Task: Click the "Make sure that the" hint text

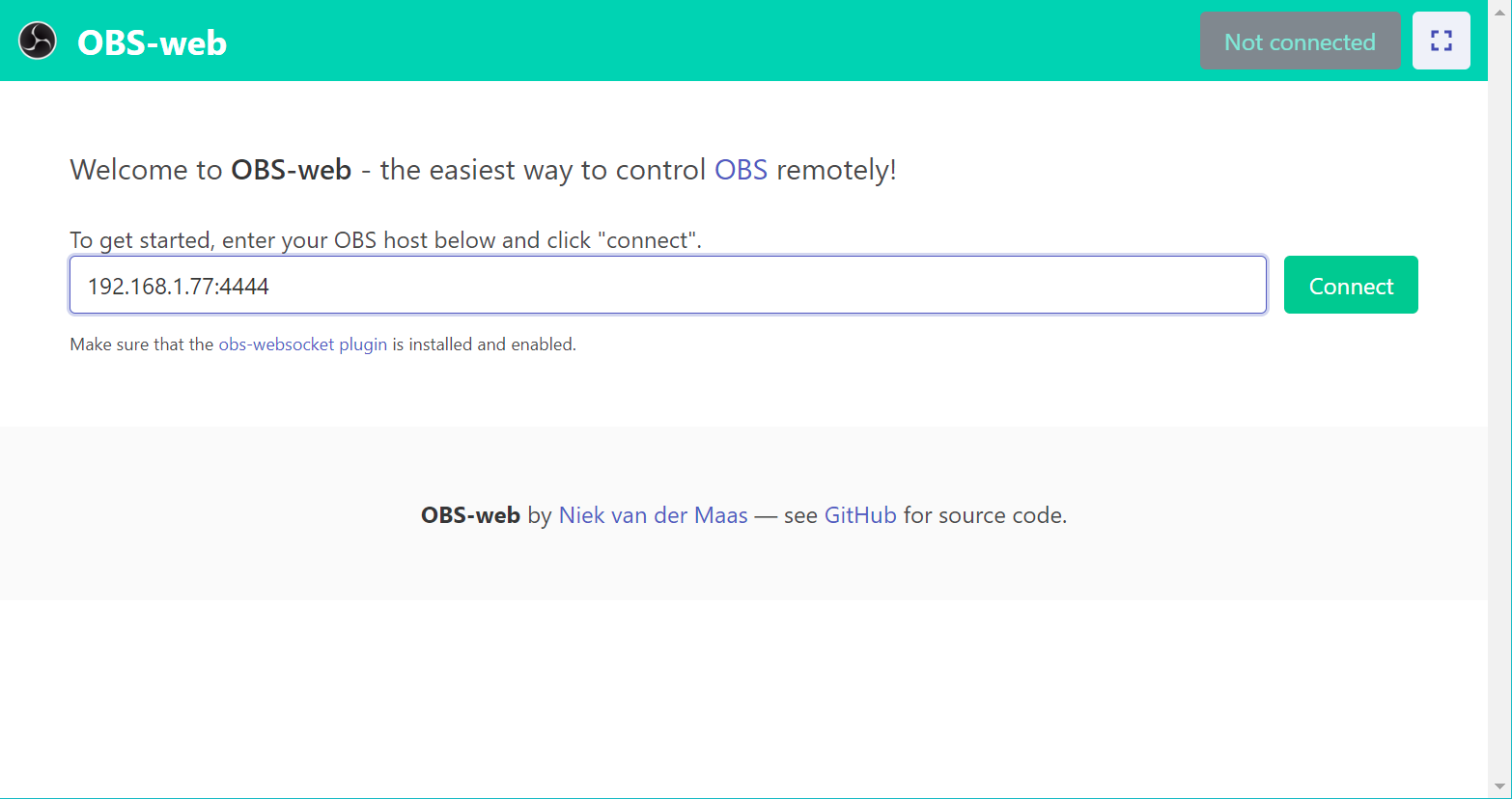Action: [x=141, y=344]
